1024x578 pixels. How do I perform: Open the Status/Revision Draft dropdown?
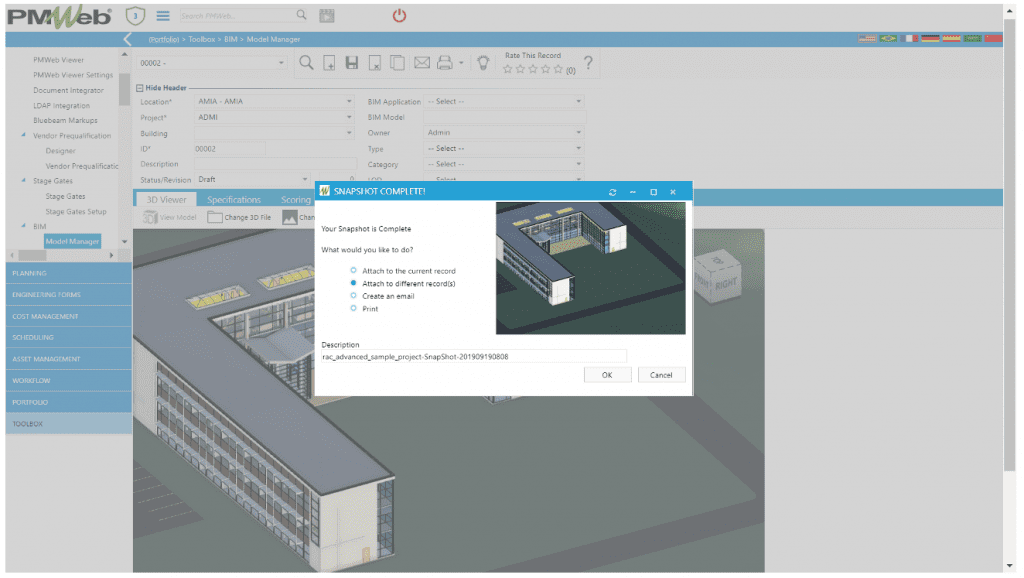click(304, 179)
